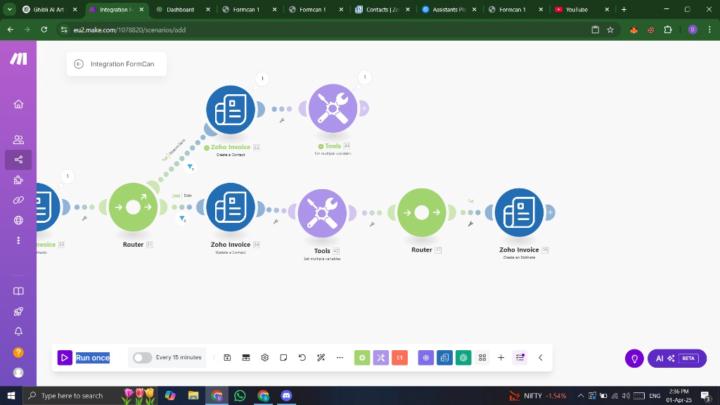Click the wrench before the rightmost Zoho Invoice
The image size is (720, 405).
tap(471, 224)
